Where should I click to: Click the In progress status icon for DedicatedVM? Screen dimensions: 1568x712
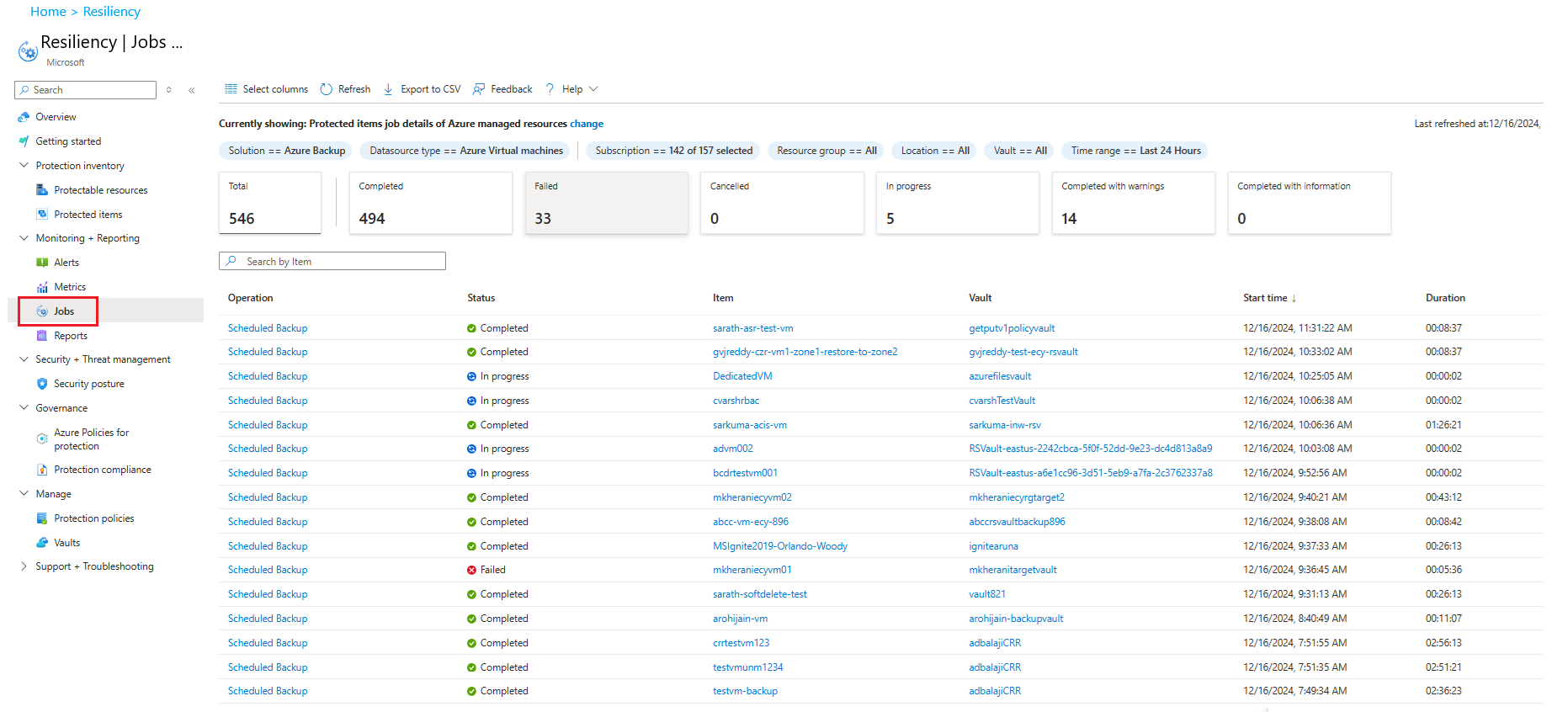pos(471,376)
